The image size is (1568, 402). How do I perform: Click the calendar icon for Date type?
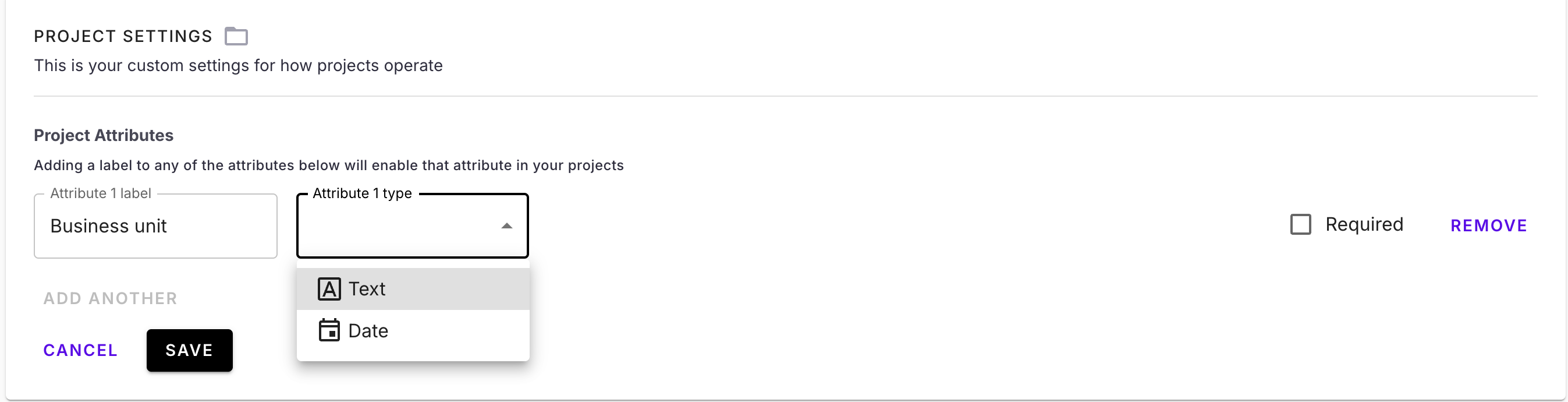[x=329, y=331]
